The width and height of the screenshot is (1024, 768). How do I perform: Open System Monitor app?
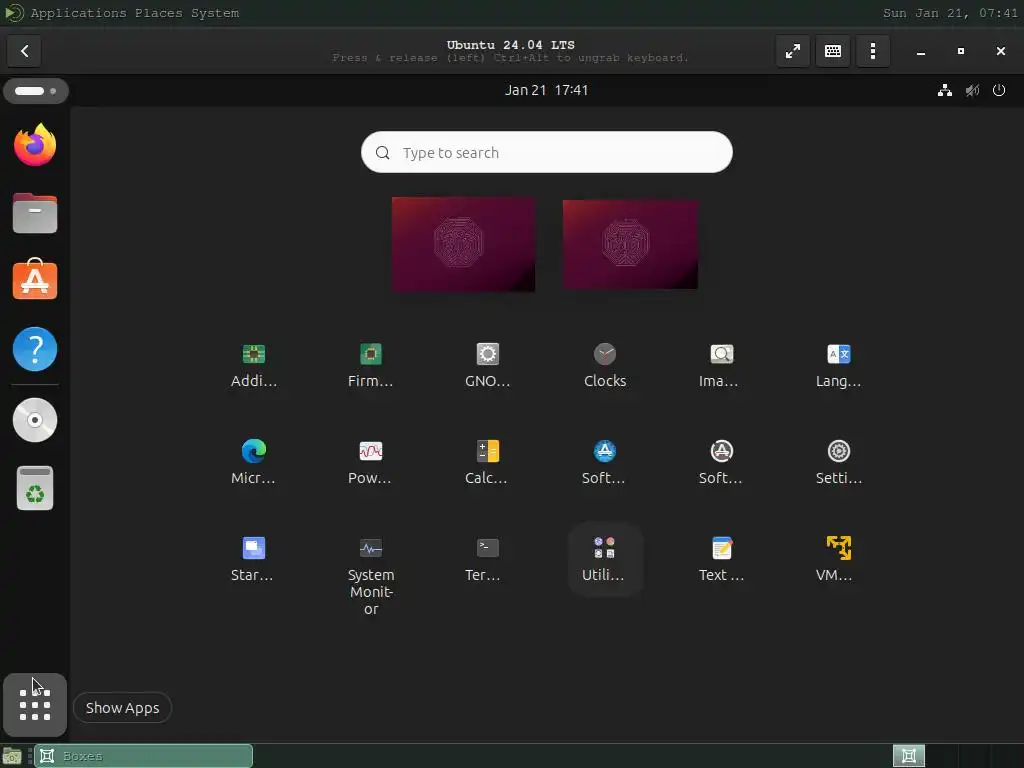tap(370, 575)
